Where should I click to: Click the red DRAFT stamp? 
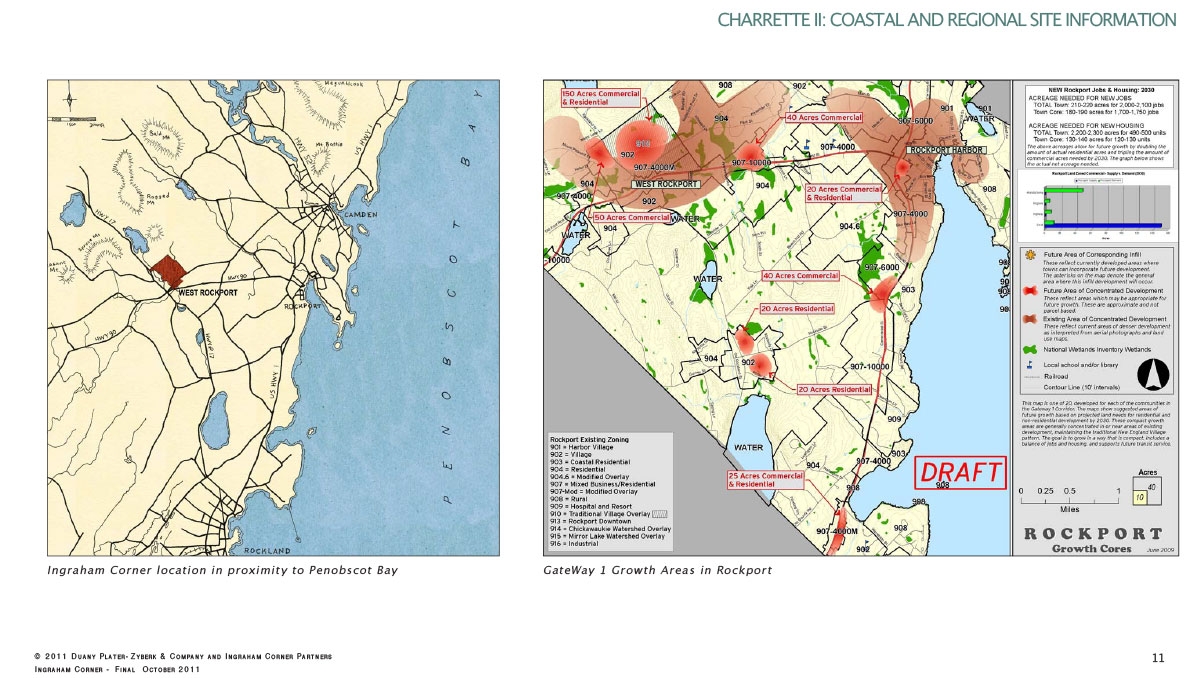point(960,472)
